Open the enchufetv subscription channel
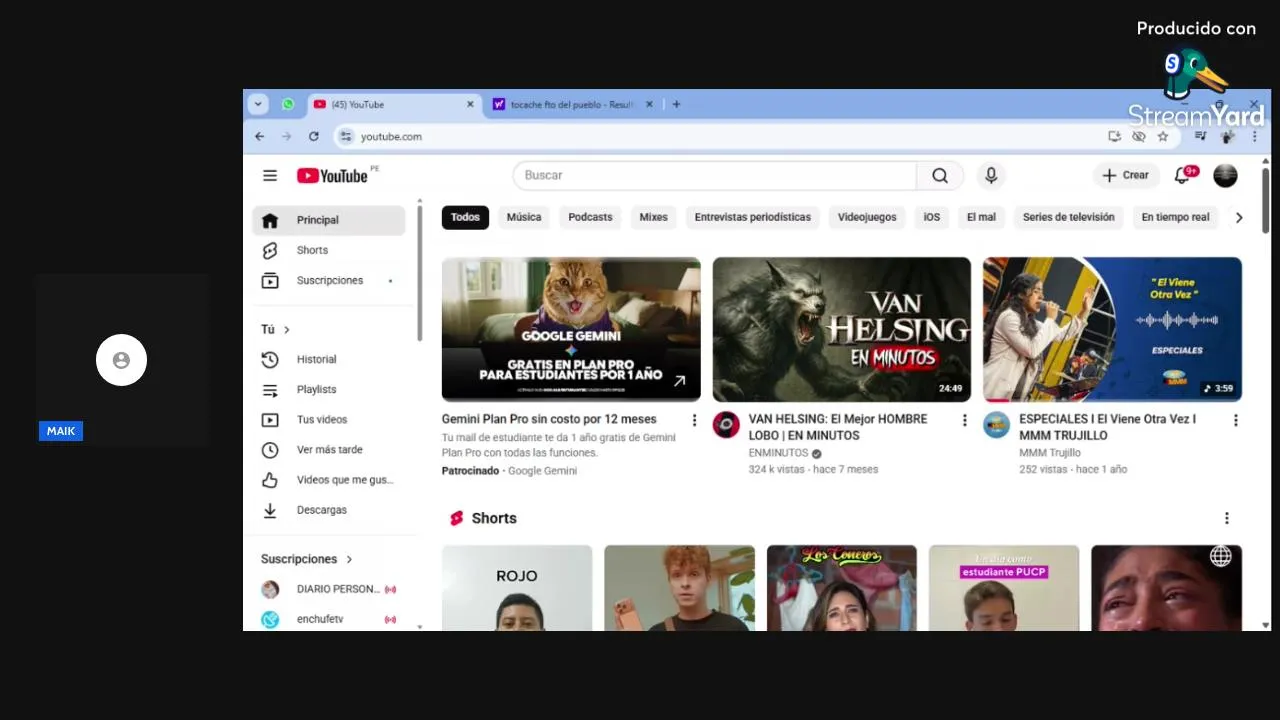Viewport: 1280px width, 720px height. coord(329,619)
